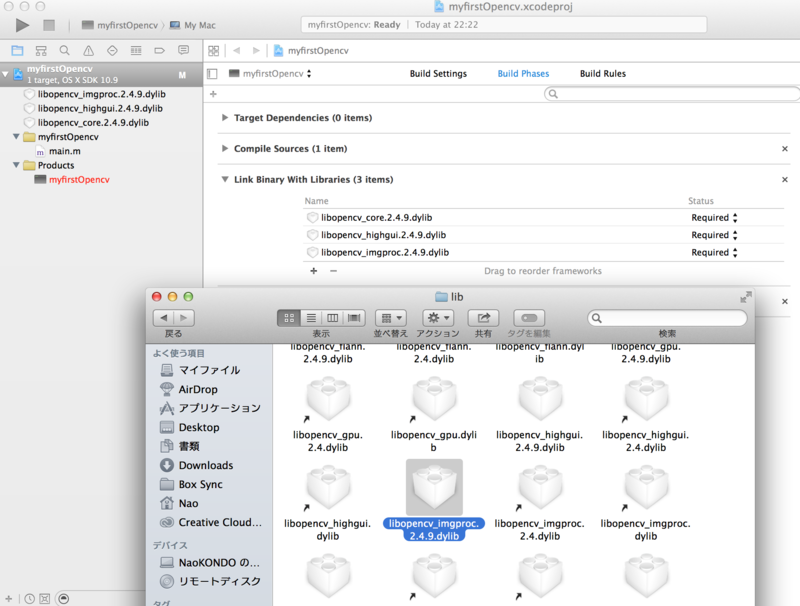Add a library with plus button
The image size is (800, 606).
pyautogui.click(x=314, y=271)
